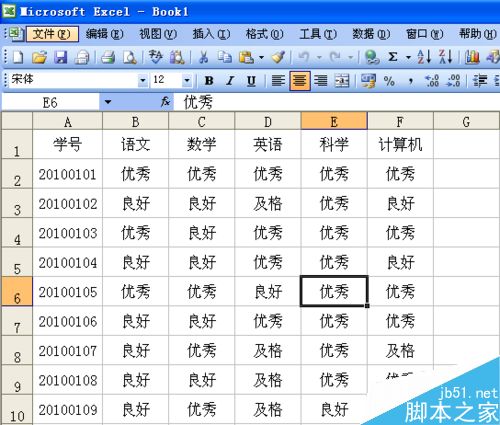Open the AutoSum dropdown arrow
Image resolution: width=500 pixels, height=425 pixels.
[x=408, y=58]
